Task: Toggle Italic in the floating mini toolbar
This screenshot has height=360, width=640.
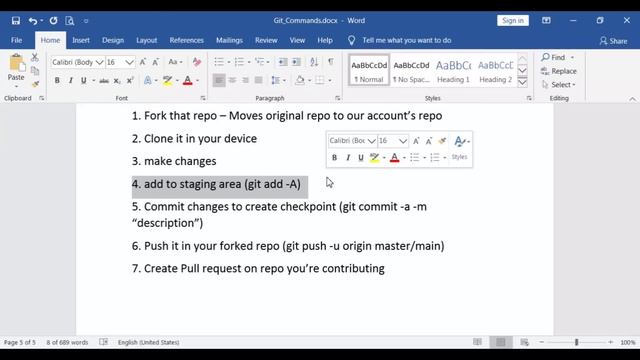Action: pos(348,158)
